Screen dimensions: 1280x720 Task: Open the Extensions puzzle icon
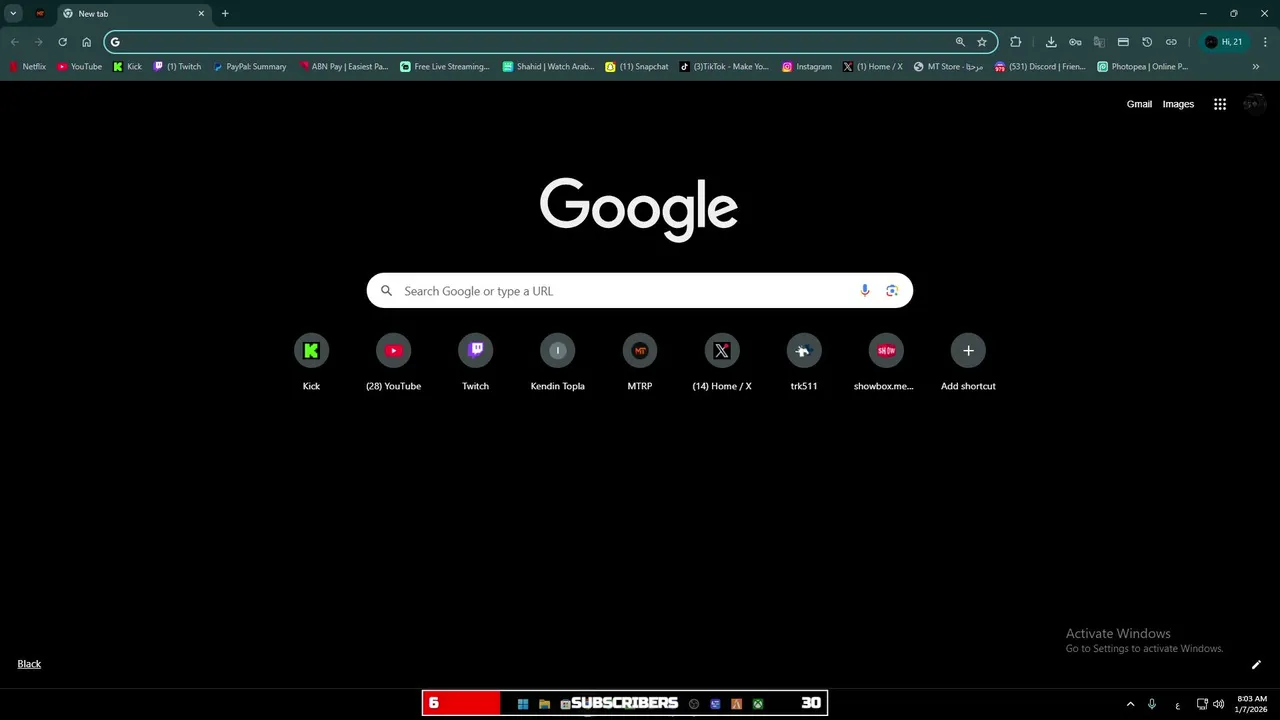1016,42
